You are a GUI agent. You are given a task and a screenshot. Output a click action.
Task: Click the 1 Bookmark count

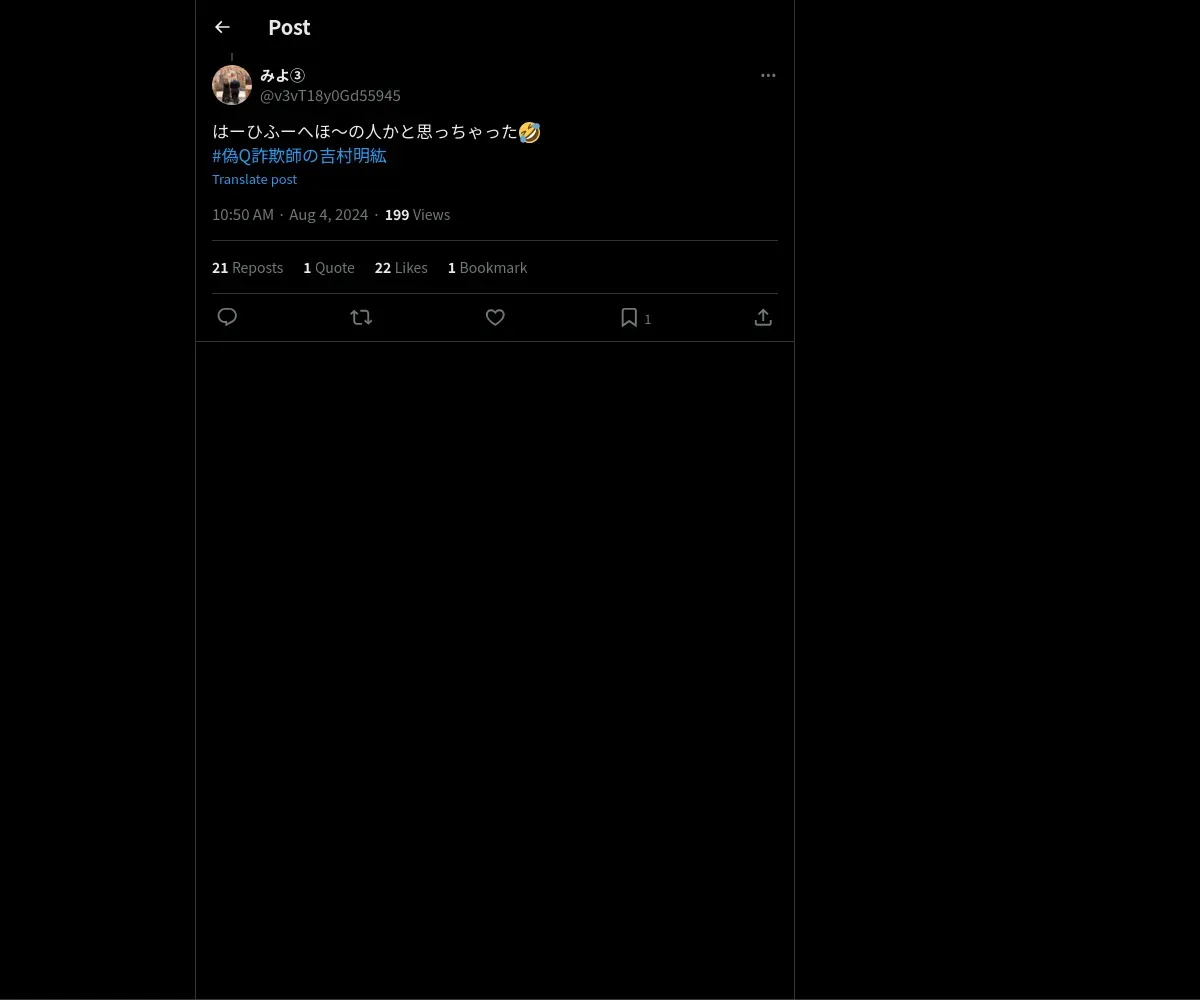487,267
